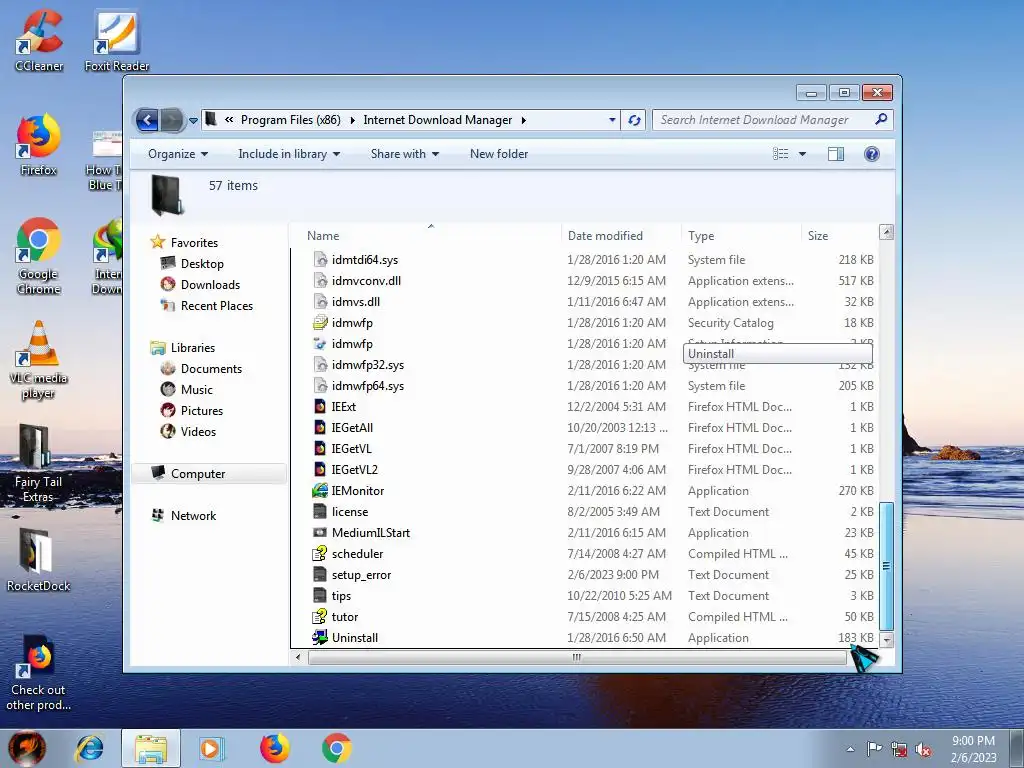Select Videos library in the navigation pane
Image resolution: width=1024 pixels, height=768 pixels.
point(198,432)
